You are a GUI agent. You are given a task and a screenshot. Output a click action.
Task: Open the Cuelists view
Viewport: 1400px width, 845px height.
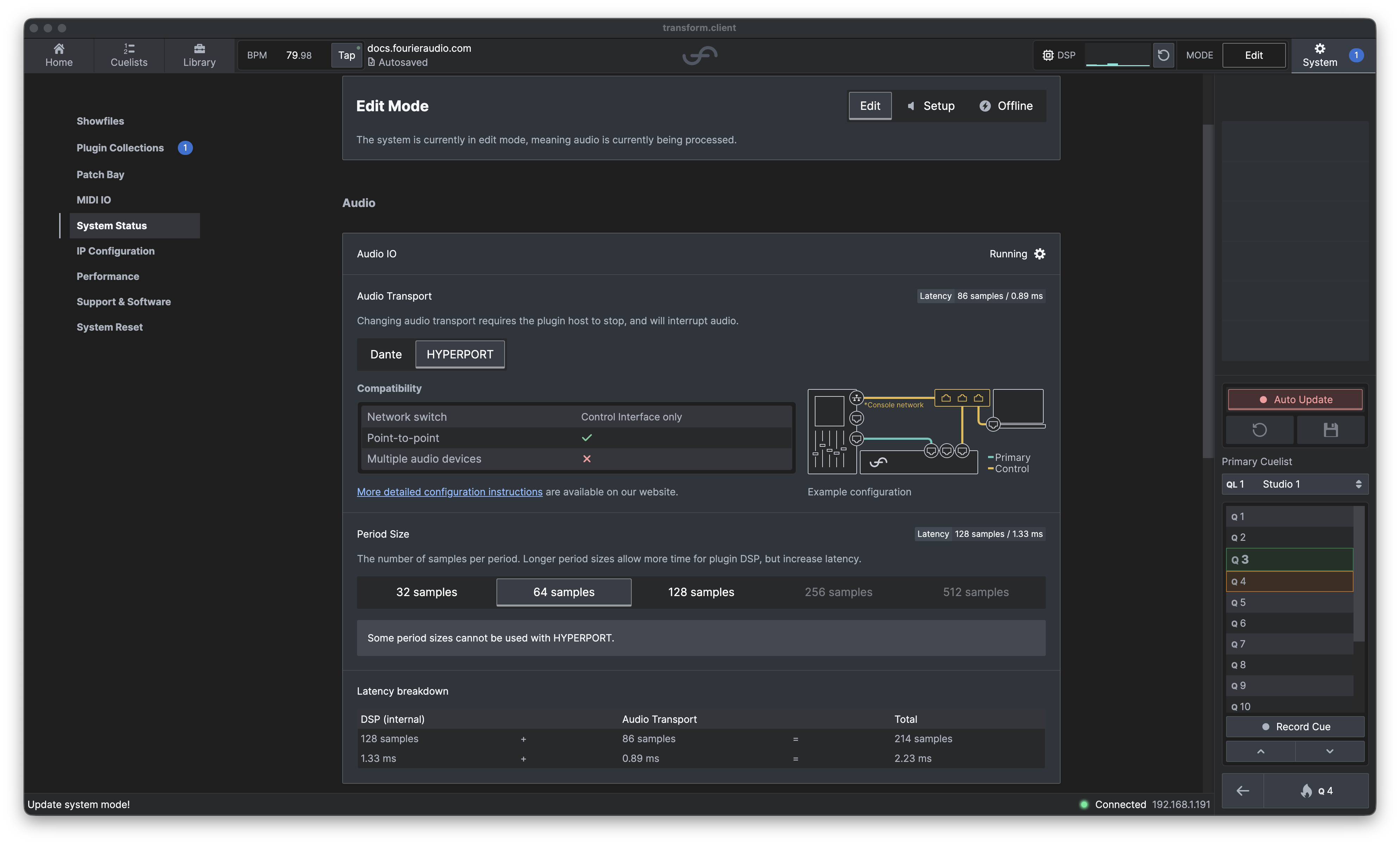click(129, 55)
